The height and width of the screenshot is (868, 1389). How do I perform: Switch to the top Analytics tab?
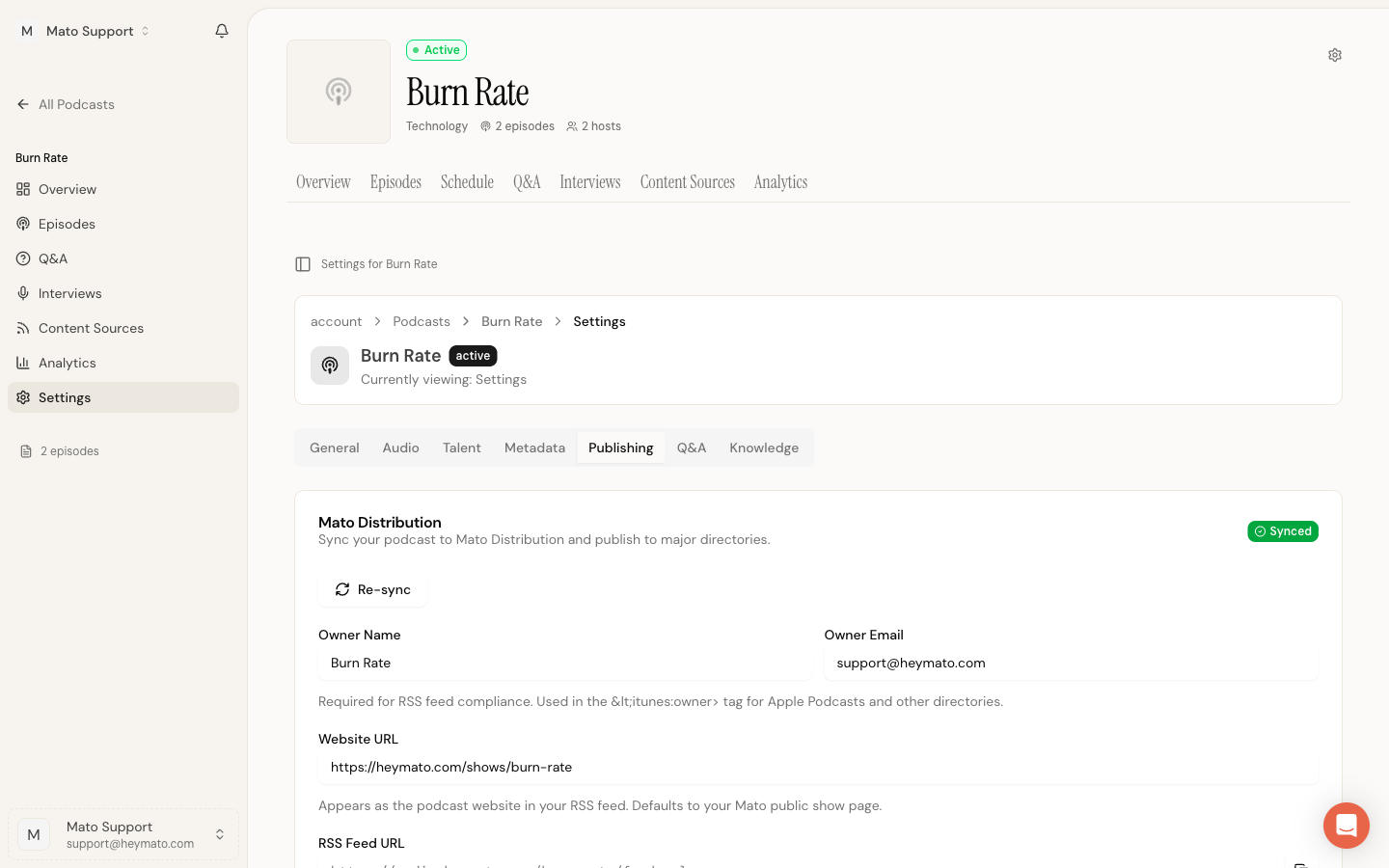pos(780,182)
